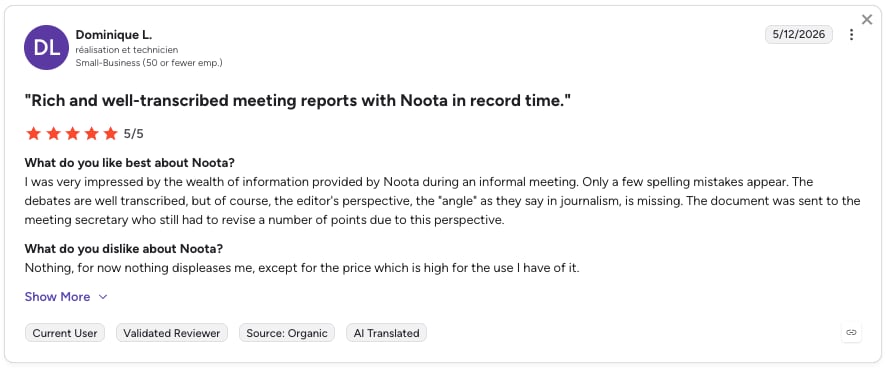Select the 5/12/2026 date badge
The image size is (887, 368).
pyautogui.click(x=798, y=34)
